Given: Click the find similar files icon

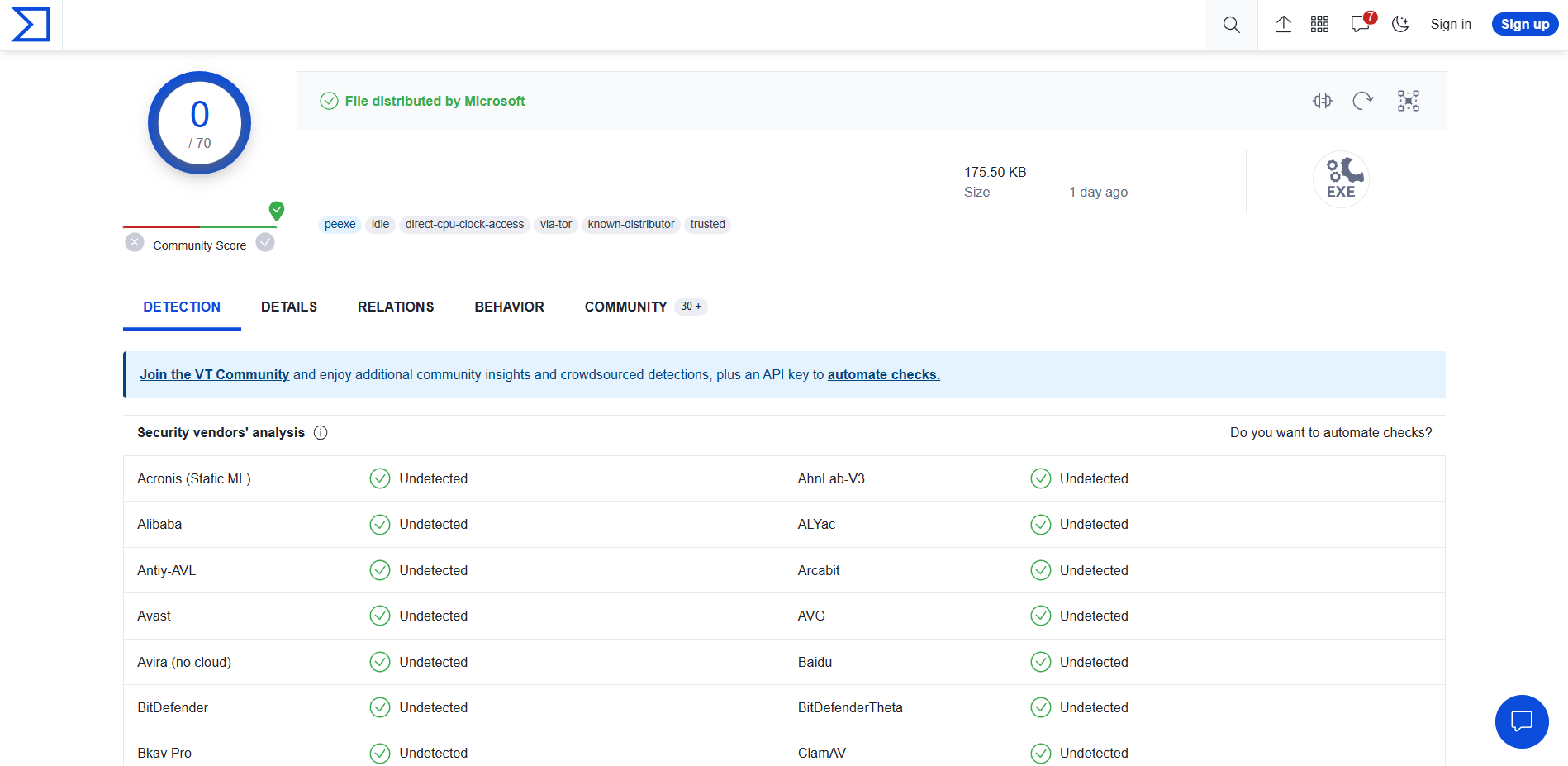Looking at the screenshot, I should tap(1323, 101).
